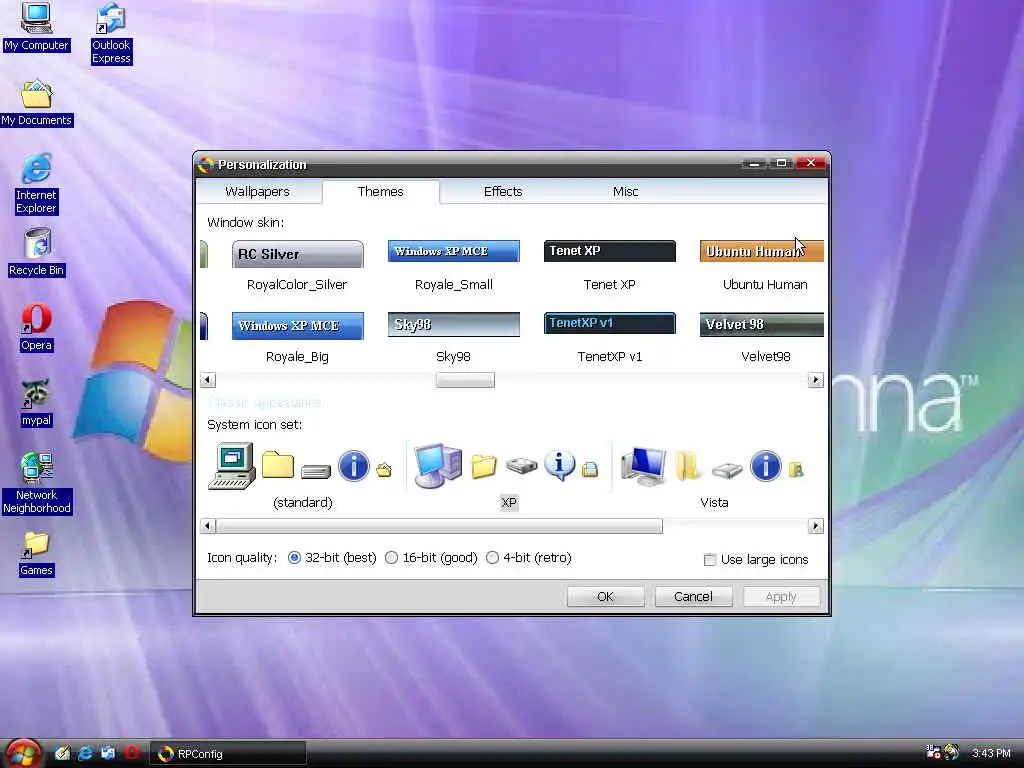This screenshot has width=1024, height=768.
Task: Click the Cancel button
Action: (x=693, y=596)
